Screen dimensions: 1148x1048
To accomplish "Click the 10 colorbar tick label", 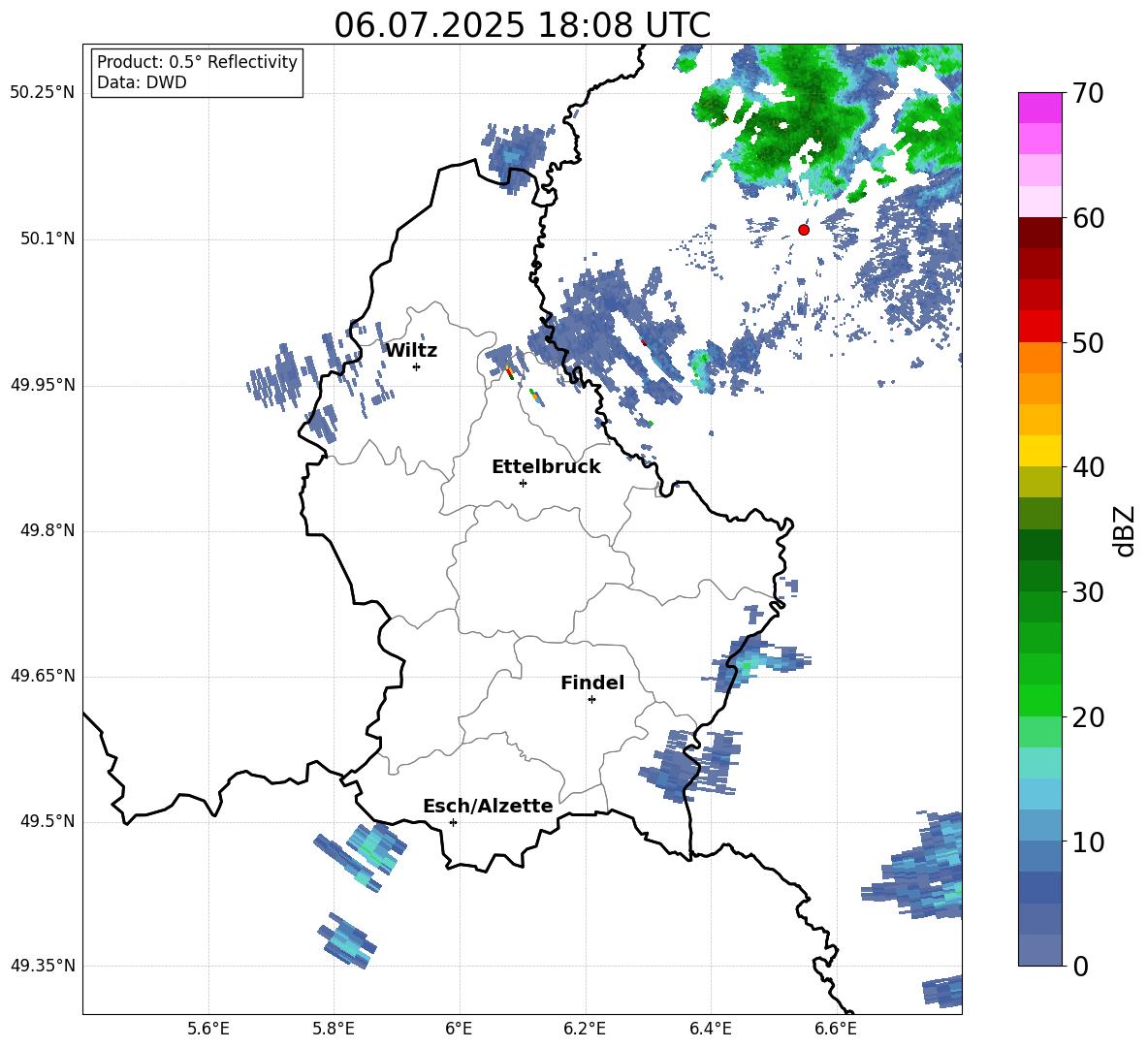I will (x=1088, y=842).
